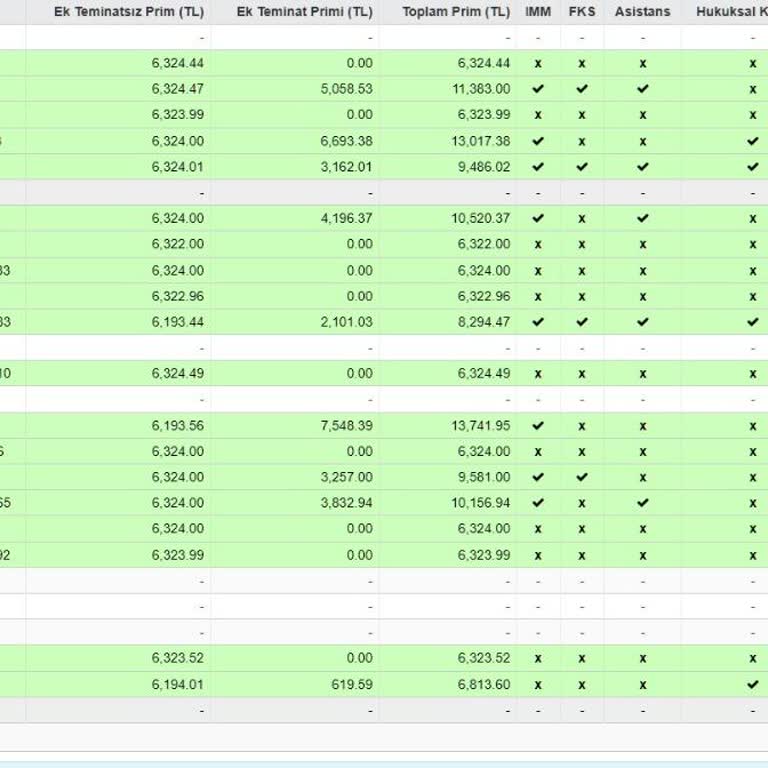Select the IMM check mark in the 10,156.94 row
Viewport: 768px width, 768px height.
click(x=538, y=503)
